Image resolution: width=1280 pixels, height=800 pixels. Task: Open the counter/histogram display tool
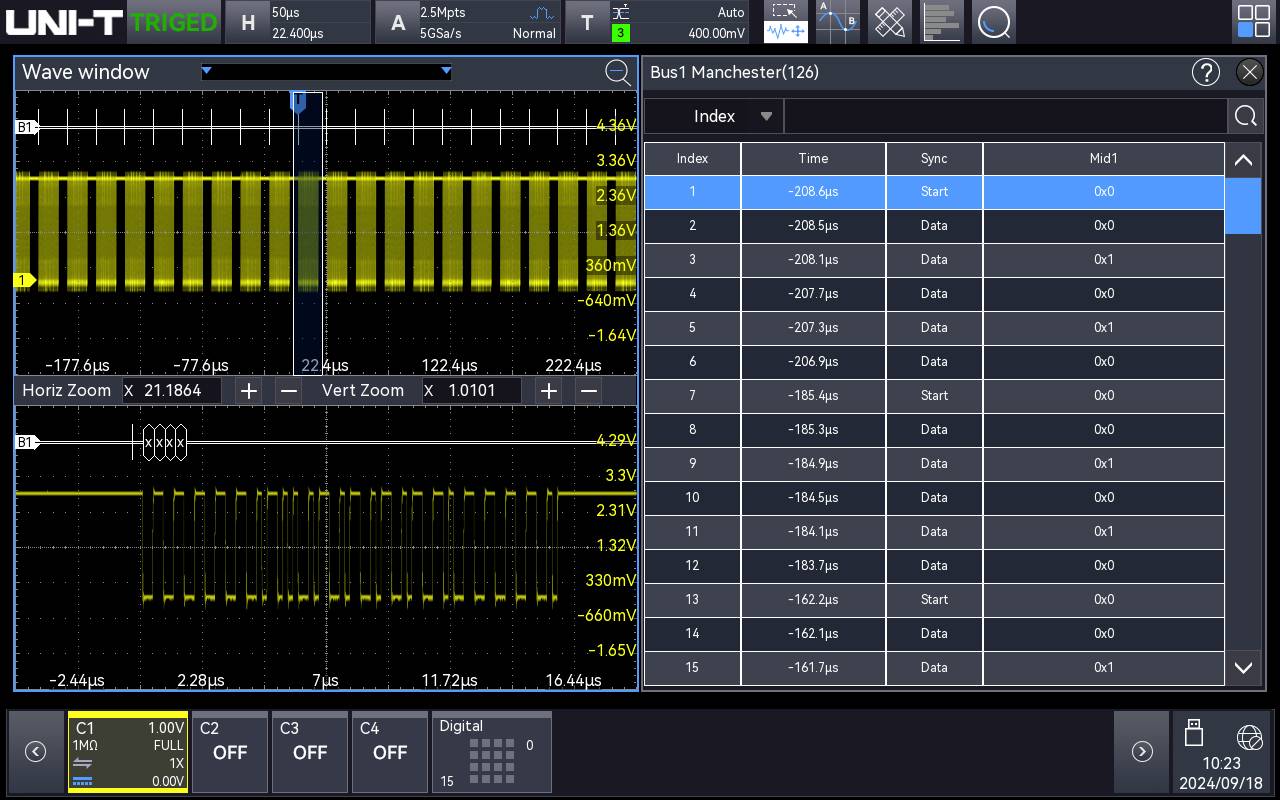click(x=941, y=21)
